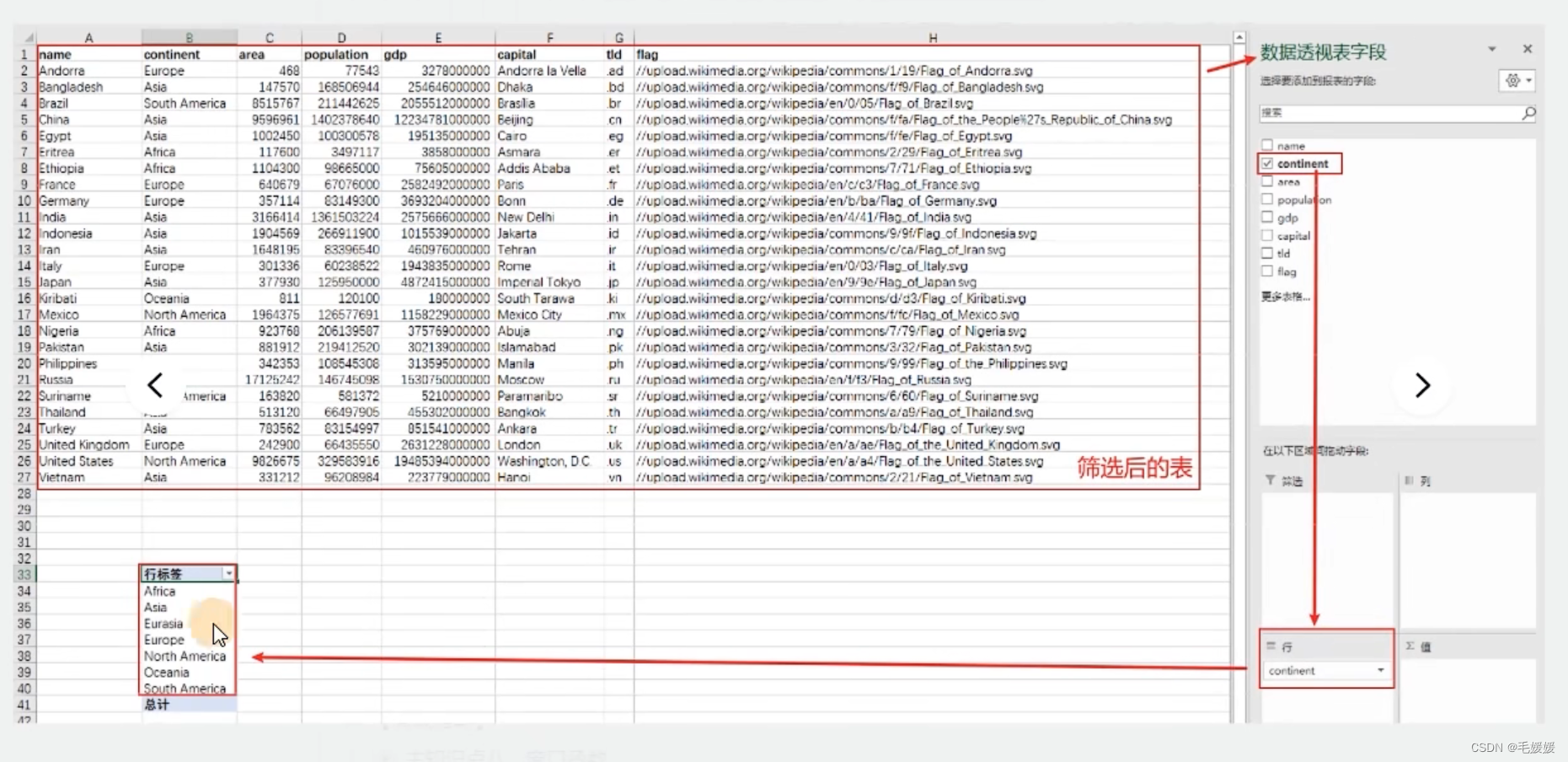Check the gdp field checkbox

click(1267, 217)
